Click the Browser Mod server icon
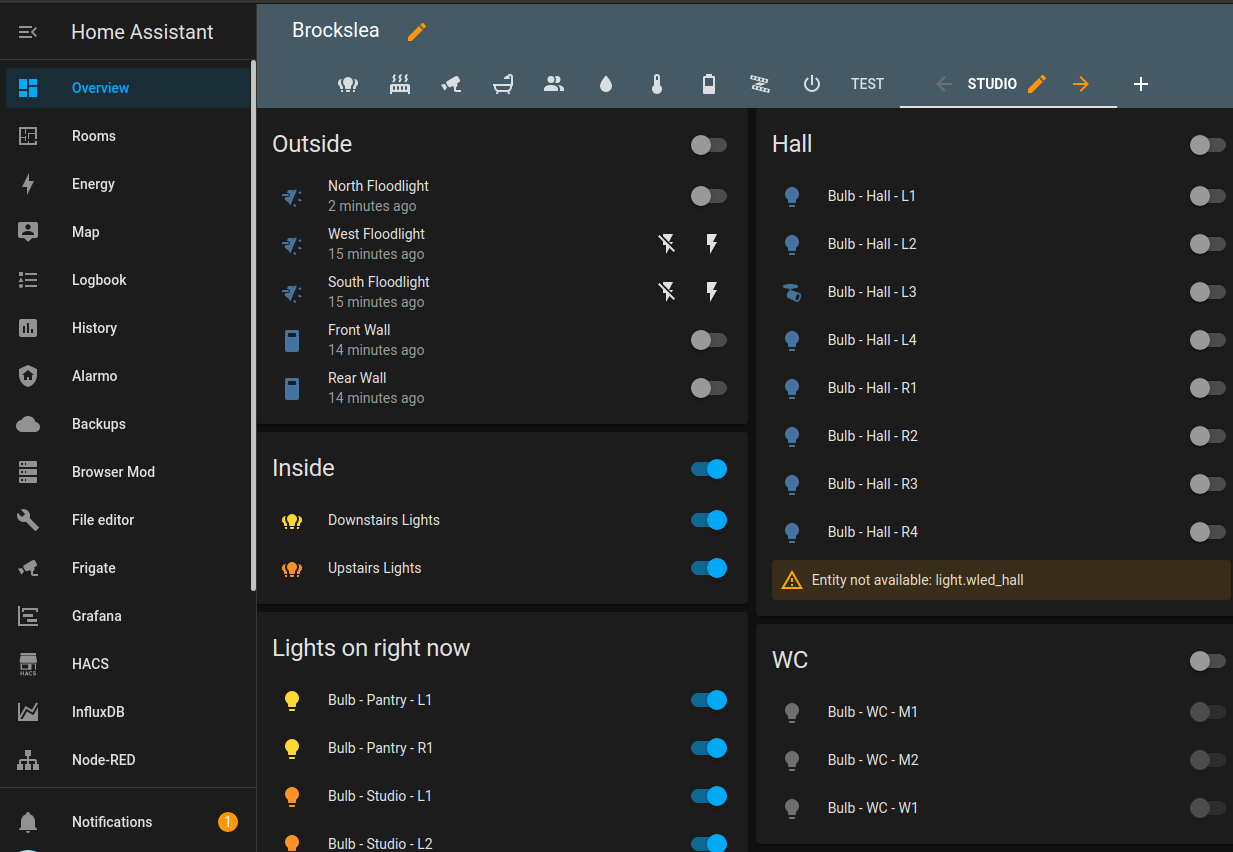This screenshot has height=852, width=1233. point(28,472)
